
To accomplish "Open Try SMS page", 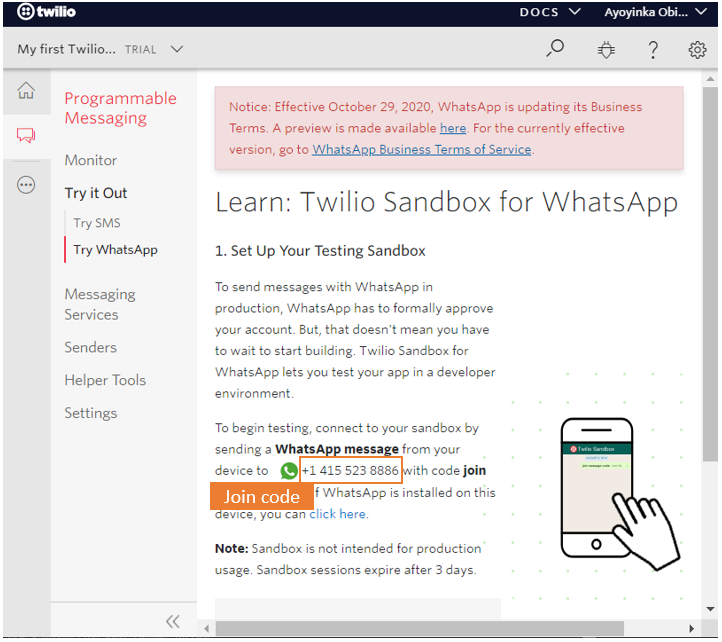I will 97,223.
